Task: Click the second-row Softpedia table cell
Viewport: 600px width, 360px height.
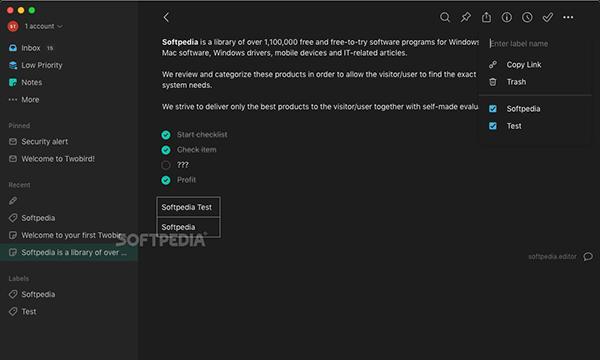Action: [x=188, y=227]
